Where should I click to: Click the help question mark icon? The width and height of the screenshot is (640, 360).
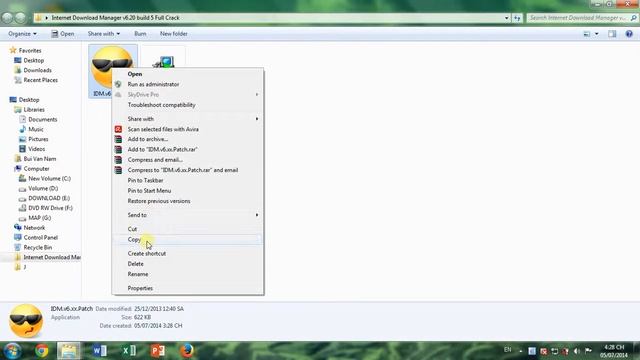629,34
